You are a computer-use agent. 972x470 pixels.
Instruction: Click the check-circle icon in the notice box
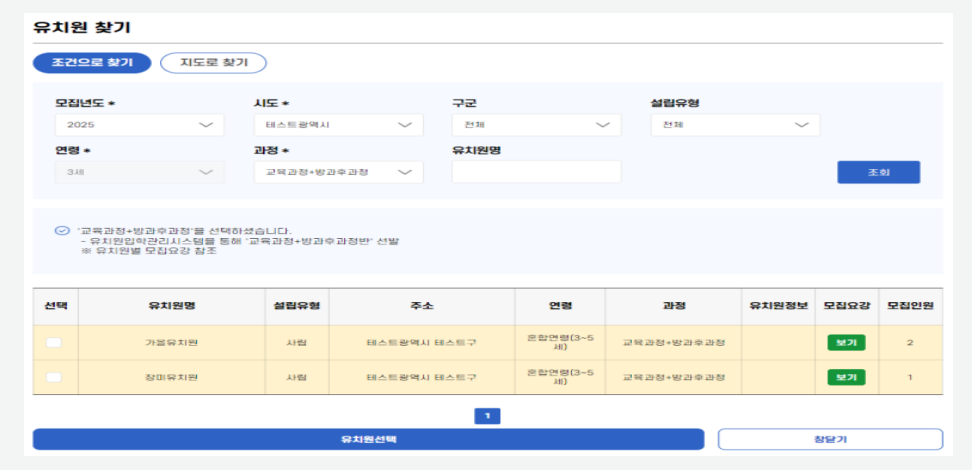tap(61, 231)
